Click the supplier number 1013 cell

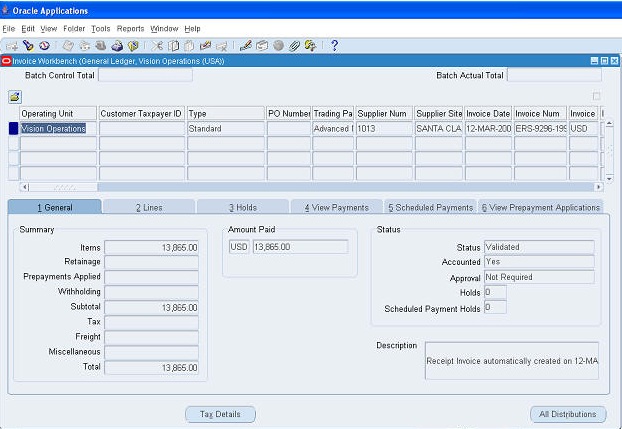[x=384, y=129]
